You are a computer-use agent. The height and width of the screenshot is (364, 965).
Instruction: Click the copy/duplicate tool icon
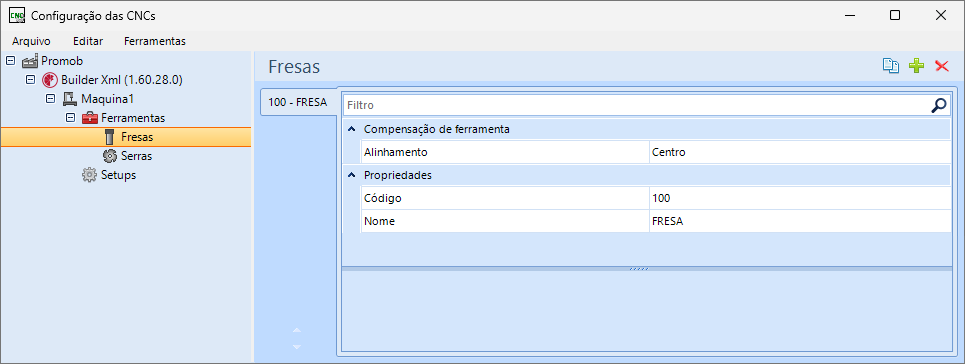[891, 67]
